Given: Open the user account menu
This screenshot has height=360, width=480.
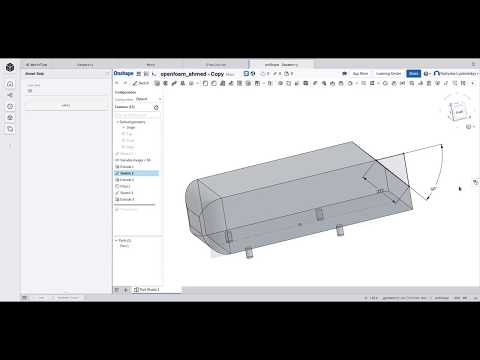Looking at the screenshot, I should [456, 73].
